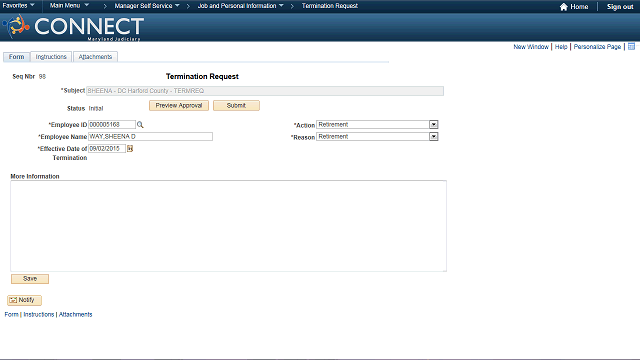
Task: Expand the Reason dropdown
Action: [433, 136]
